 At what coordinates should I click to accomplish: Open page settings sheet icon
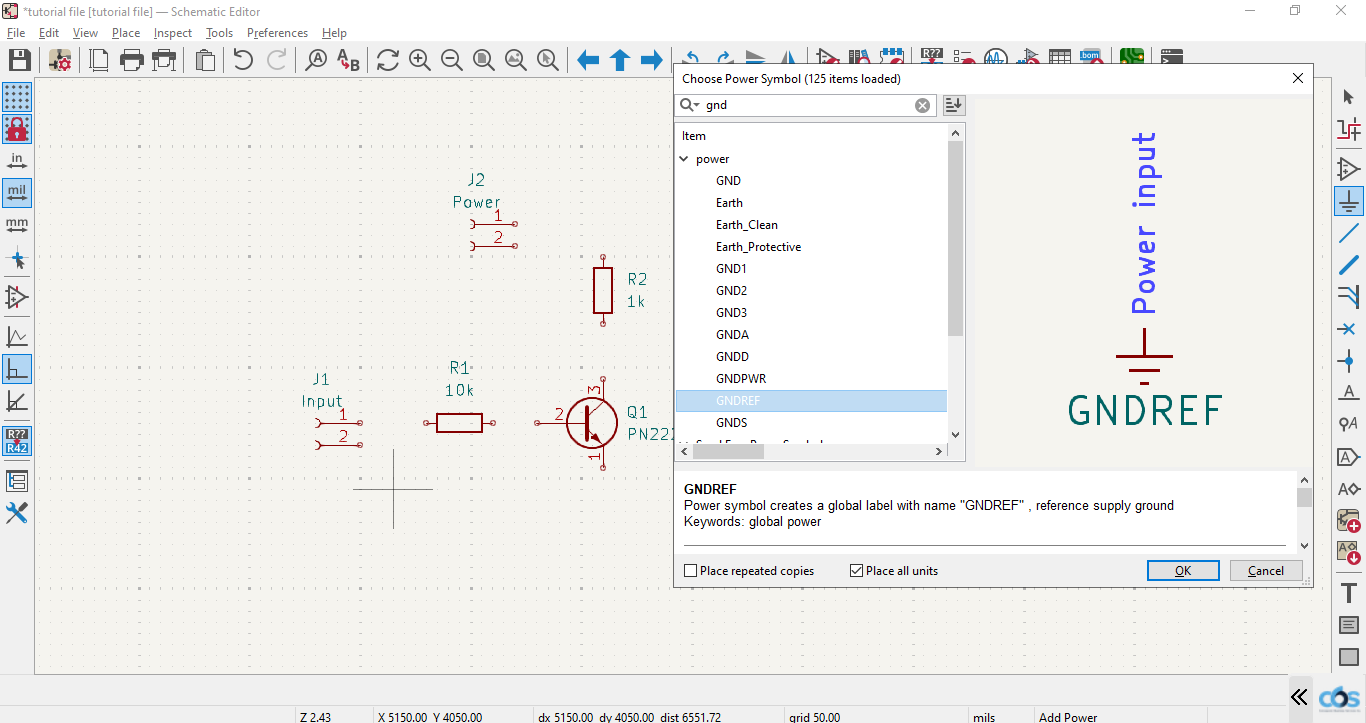click(x=99, y=60)
